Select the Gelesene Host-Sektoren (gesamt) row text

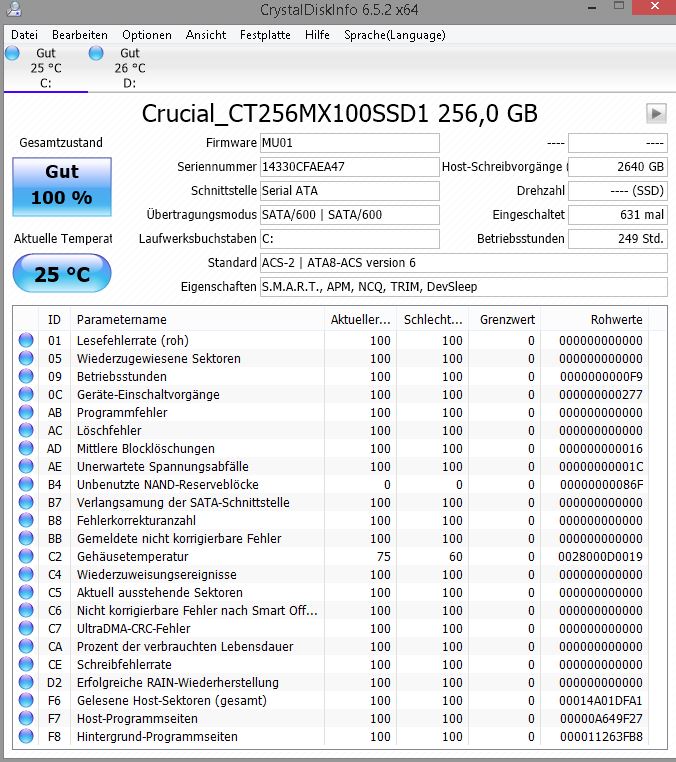click(172, 700)
